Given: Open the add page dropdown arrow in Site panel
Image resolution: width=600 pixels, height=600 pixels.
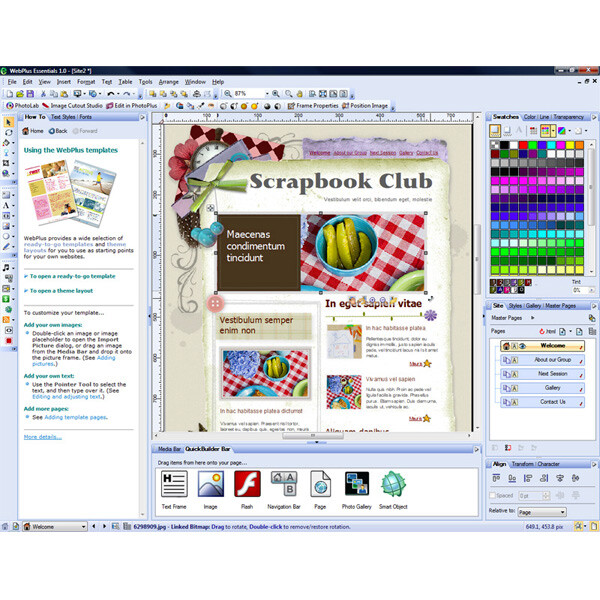Looking at the screenshot, I should 571,331.
